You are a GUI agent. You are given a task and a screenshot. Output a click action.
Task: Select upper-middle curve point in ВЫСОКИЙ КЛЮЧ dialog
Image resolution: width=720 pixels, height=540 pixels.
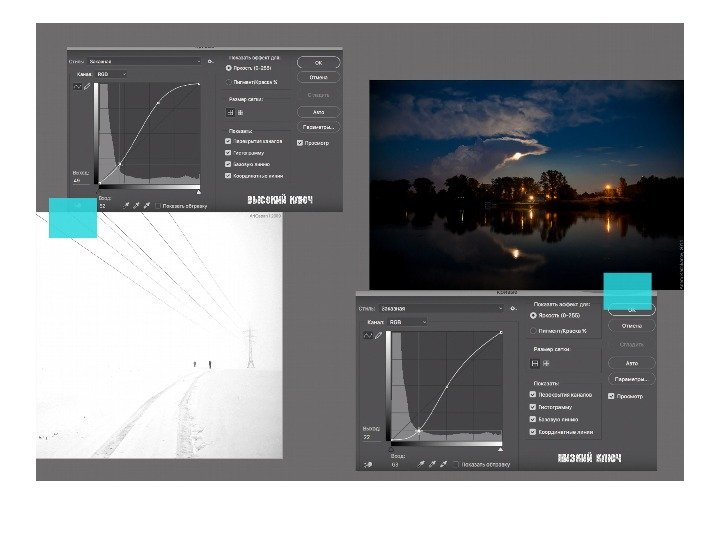click(158, 103)
